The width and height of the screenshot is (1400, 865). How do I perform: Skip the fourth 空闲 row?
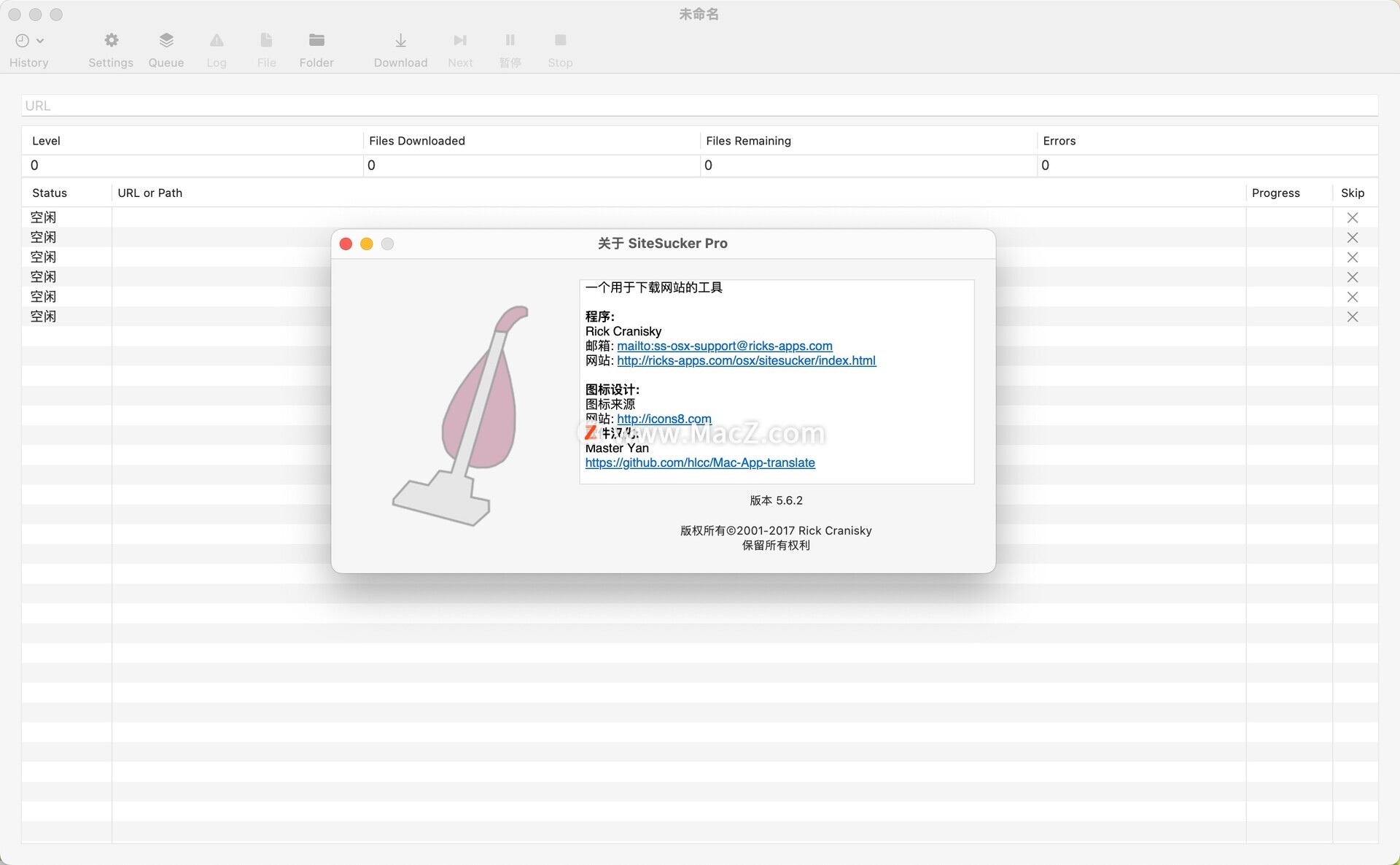(1353, 277)
